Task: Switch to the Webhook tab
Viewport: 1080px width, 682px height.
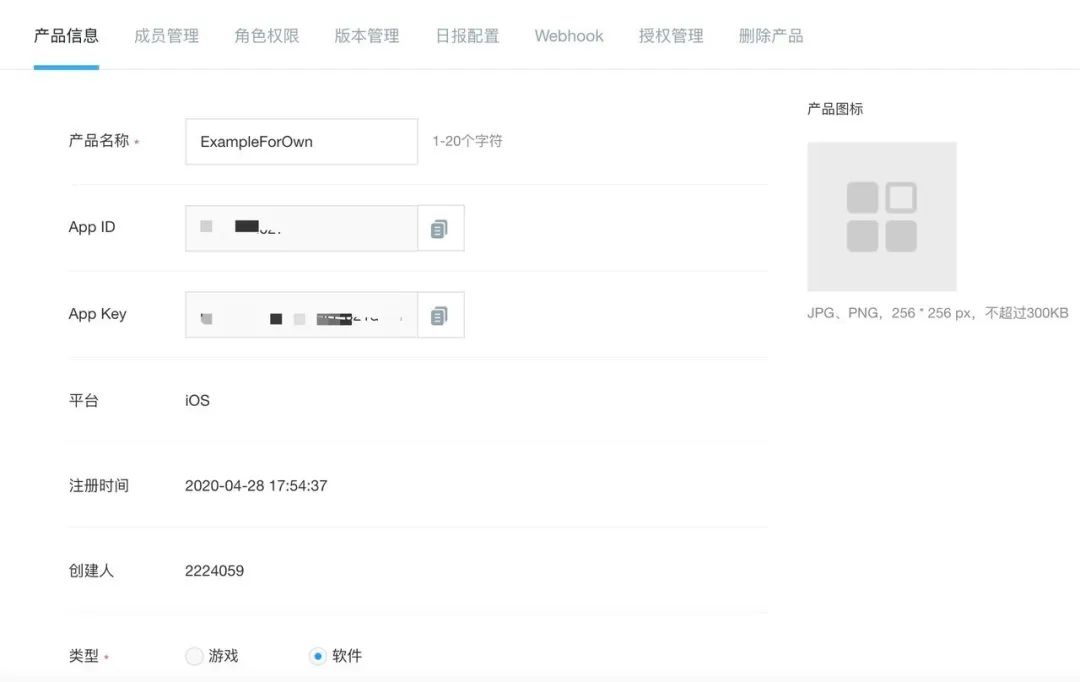Action: tap(568, 35)
